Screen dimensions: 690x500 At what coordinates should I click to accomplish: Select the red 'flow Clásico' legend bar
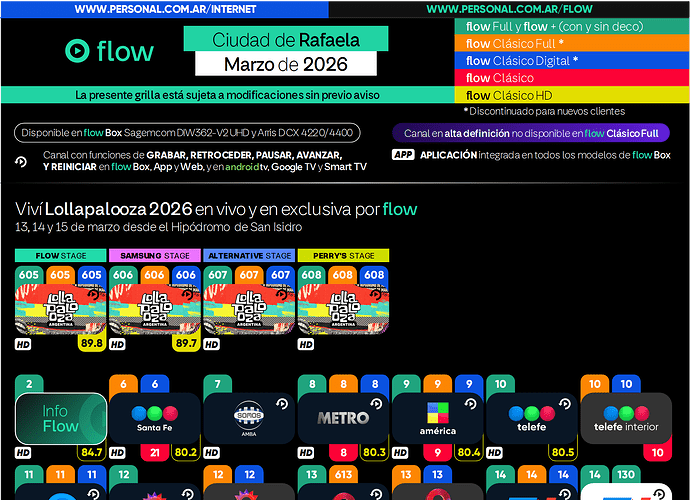click(x=572, y=77)
